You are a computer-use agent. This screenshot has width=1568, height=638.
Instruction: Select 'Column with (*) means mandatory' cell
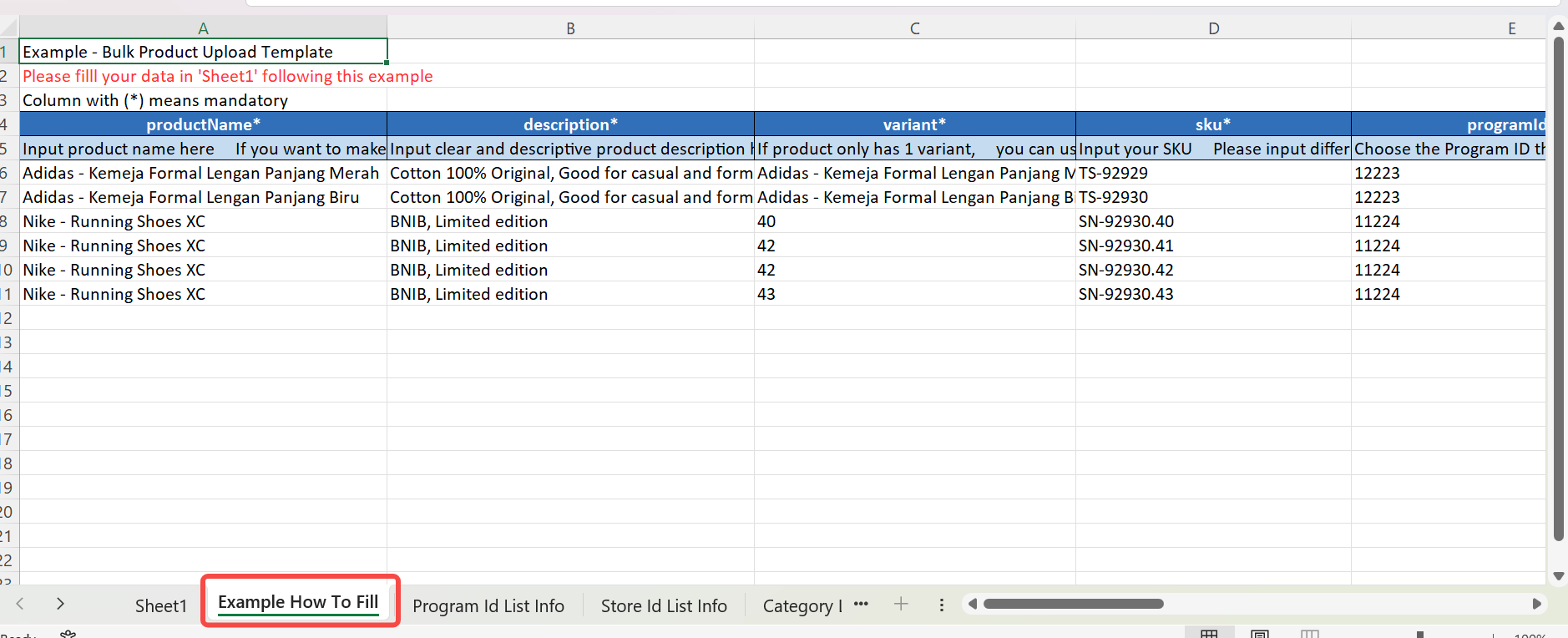203,100
